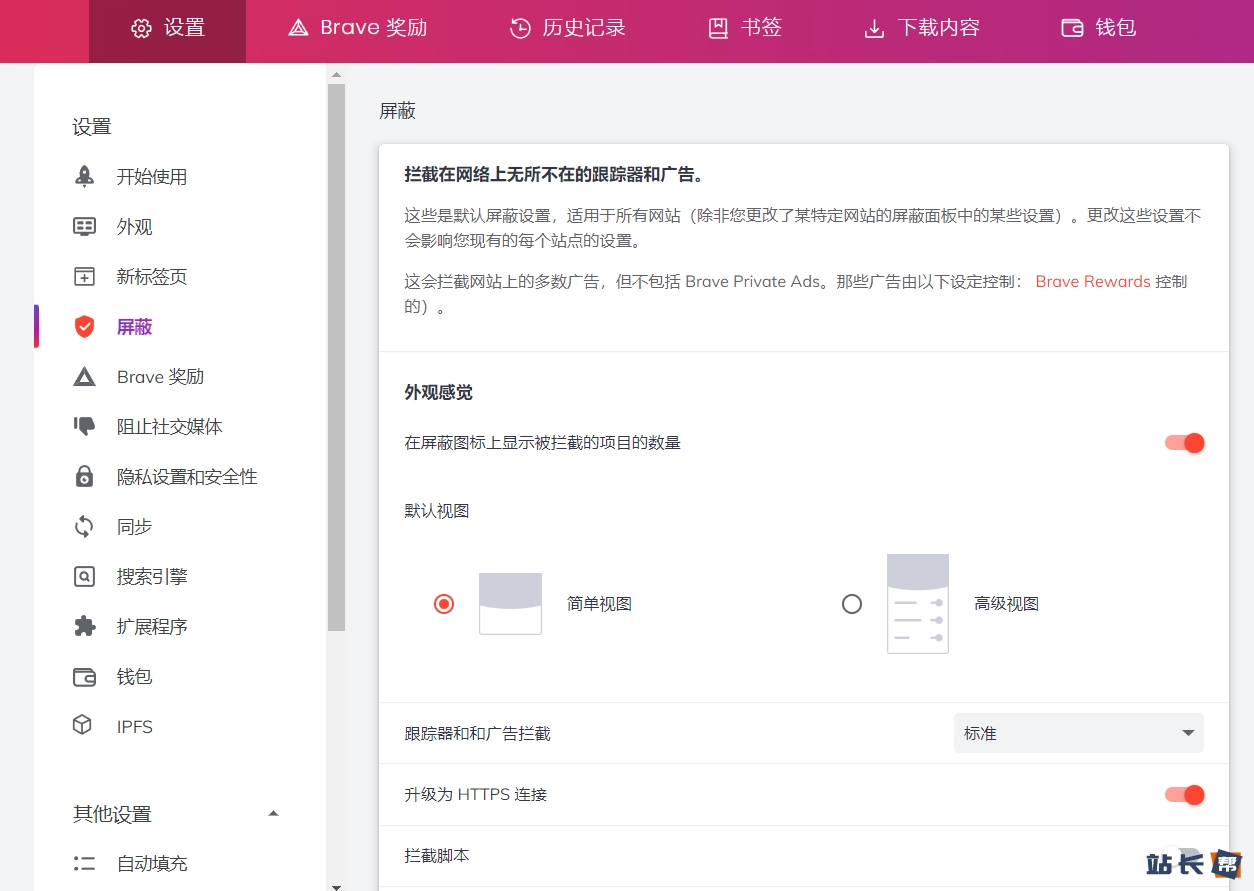This screenshot has height=891, width=1254.
Task: Click the 外观 appearance icon in sidebar
Action: tap(85, 227)
